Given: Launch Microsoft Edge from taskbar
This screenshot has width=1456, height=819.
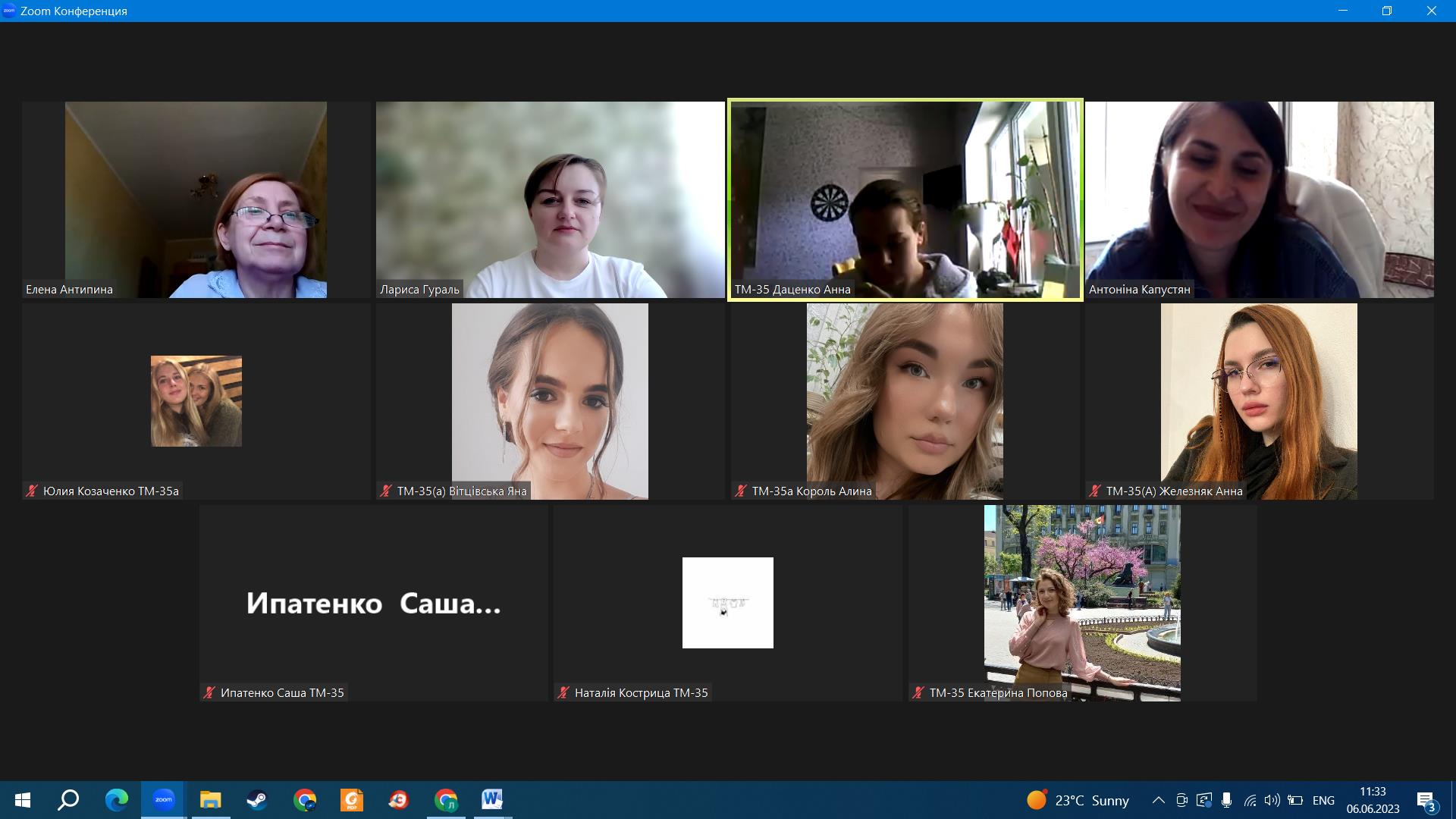Looking at the screenshot, I should (117, 800).
